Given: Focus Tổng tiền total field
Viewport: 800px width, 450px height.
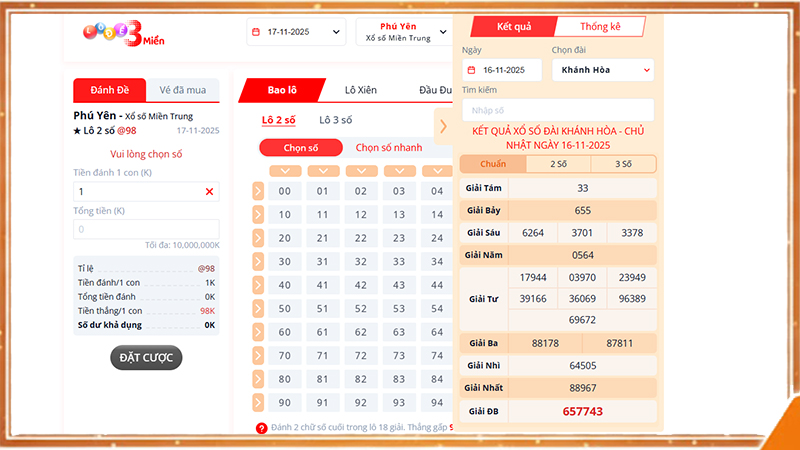Looking at the screenshot, I should [146, 230].
